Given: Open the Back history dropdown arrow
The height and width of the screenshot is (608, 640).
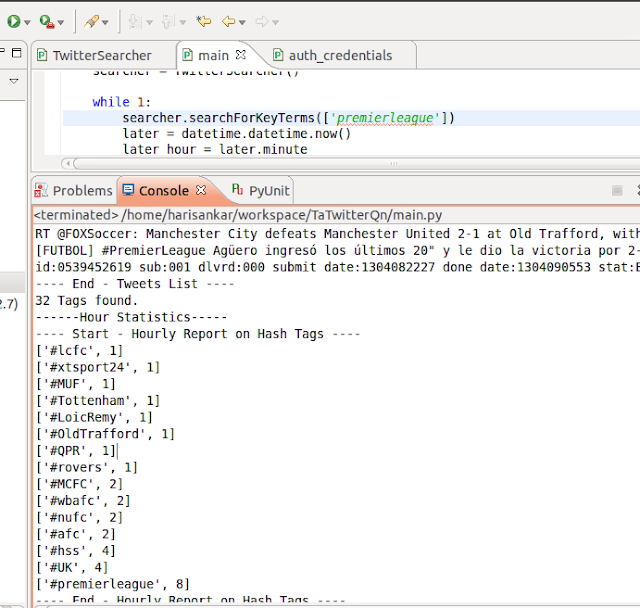Looking at the screenshot, I should 242,22.
